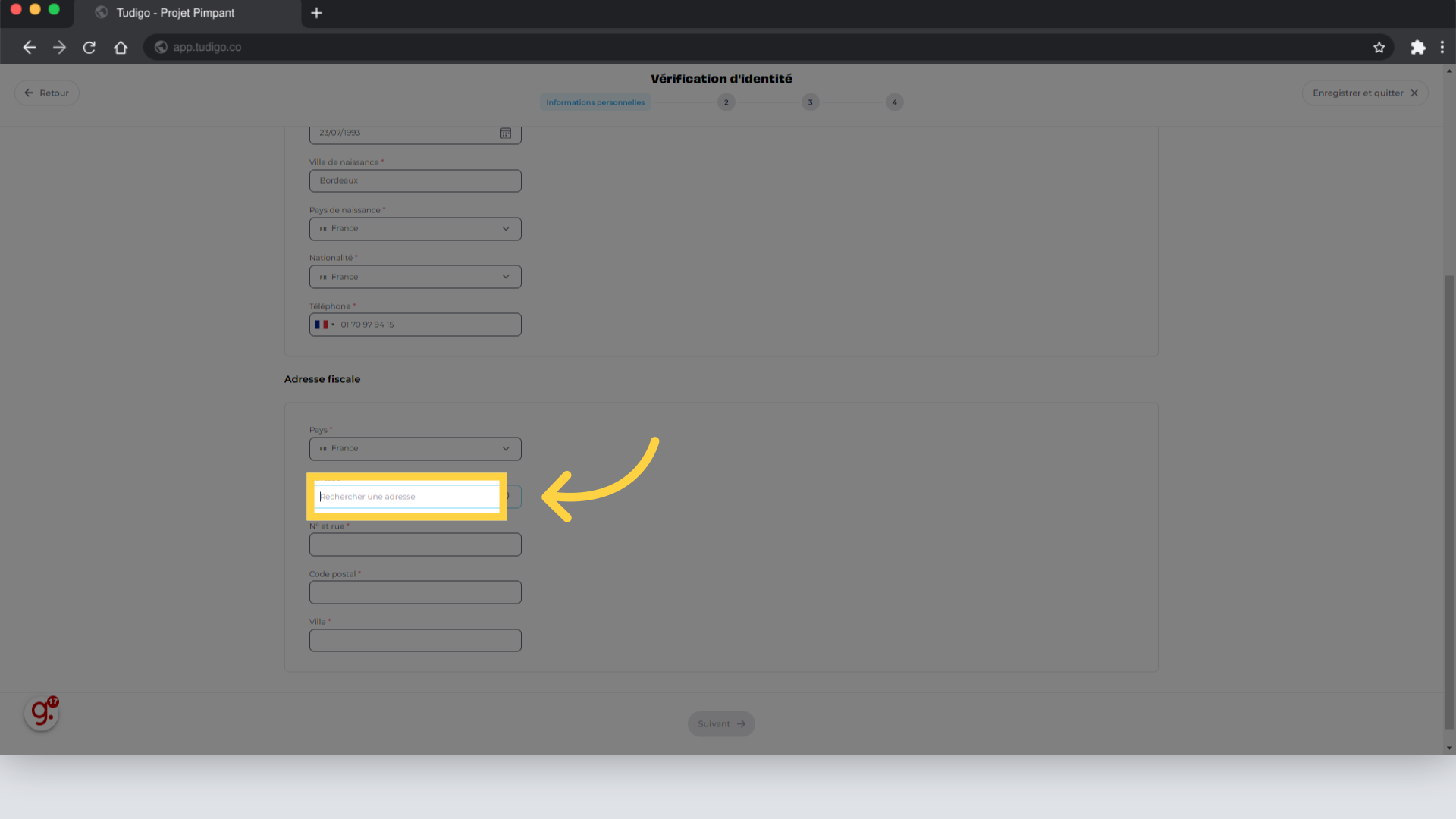
Task: Click the Code postal input field
Action: tap(415, 592)
